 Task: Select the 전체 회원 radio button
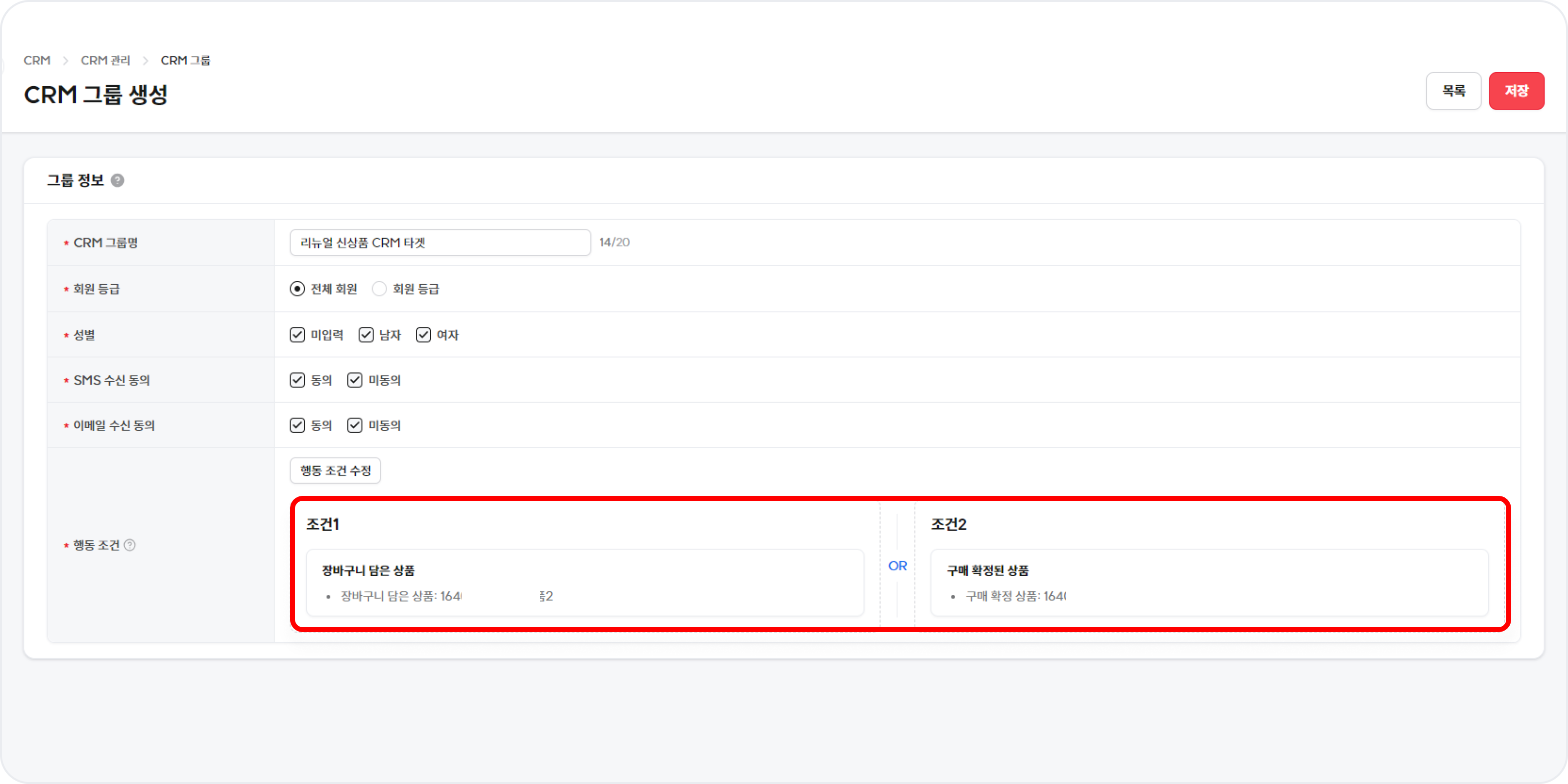coord(297,289)
